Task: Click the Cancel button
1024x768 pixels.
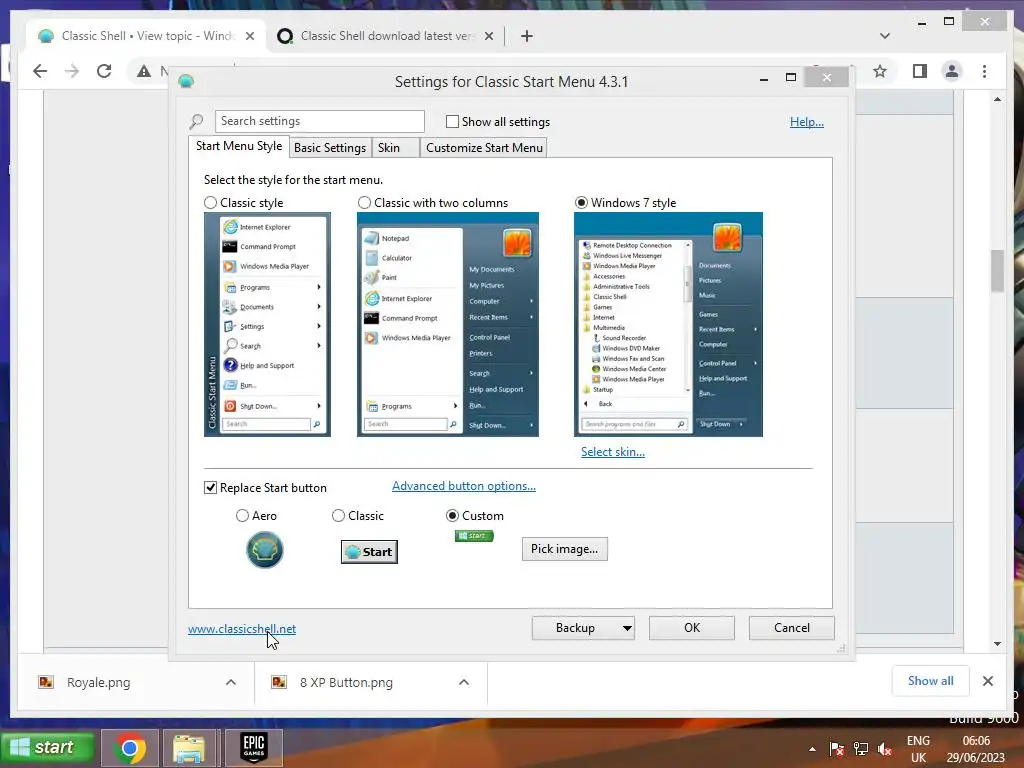Action: pyautogui.click(x=792, y=628)
